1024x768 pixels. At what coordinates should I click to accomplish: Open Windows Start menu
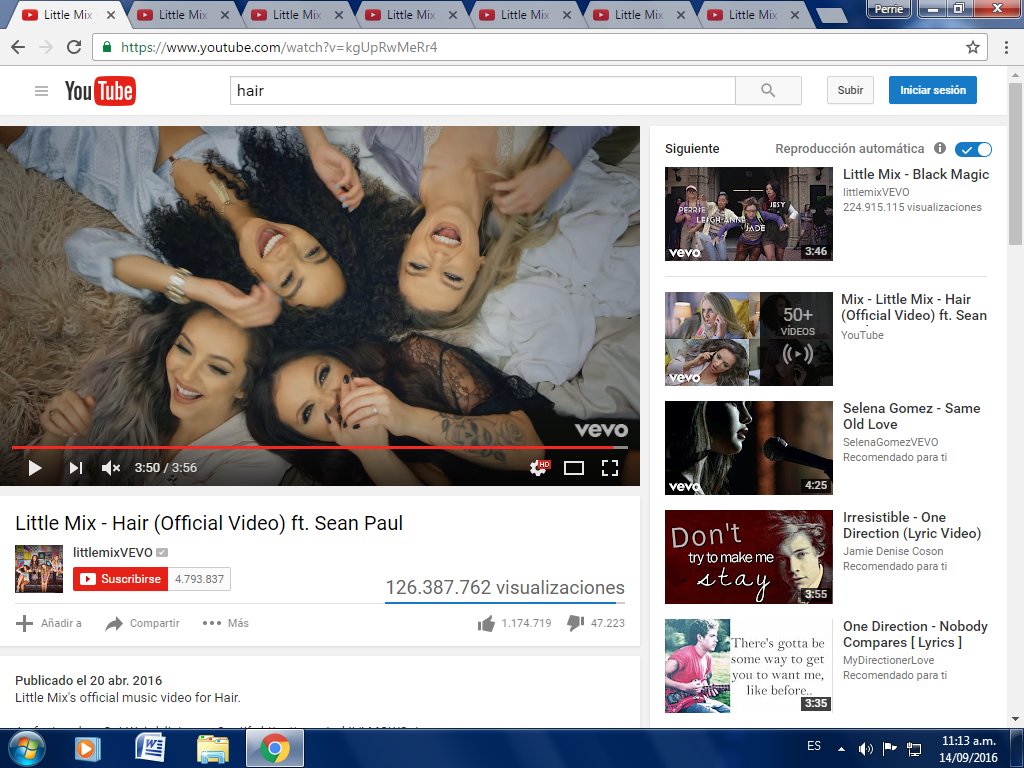click(25, 748)
